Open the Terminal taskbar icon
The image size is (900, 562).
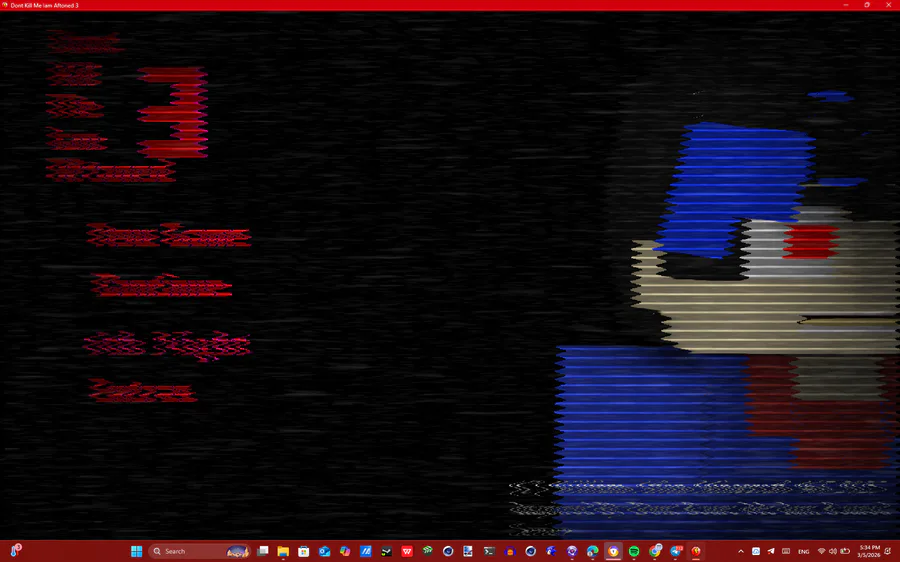click(x=489, y=551)
